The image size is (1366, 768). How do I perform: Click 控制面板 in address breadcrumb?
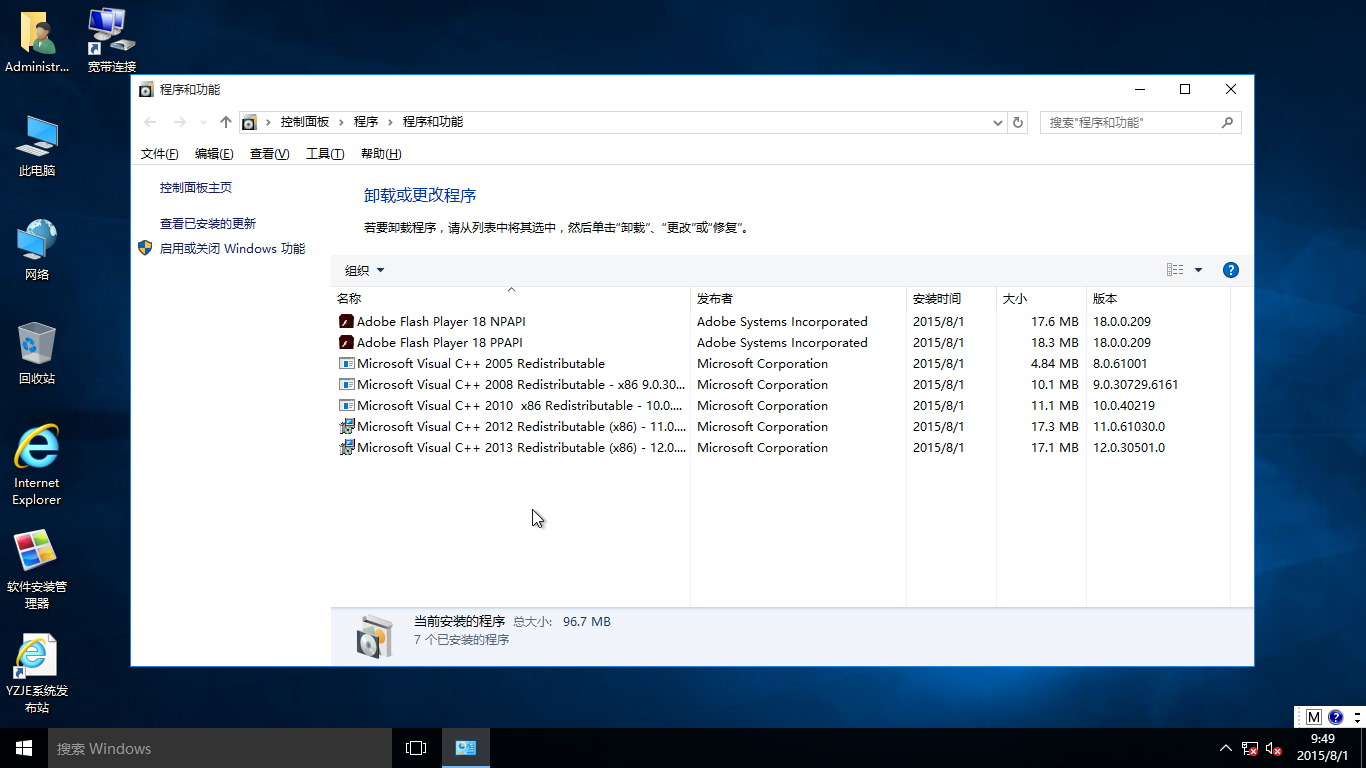(x=305, y=122)
